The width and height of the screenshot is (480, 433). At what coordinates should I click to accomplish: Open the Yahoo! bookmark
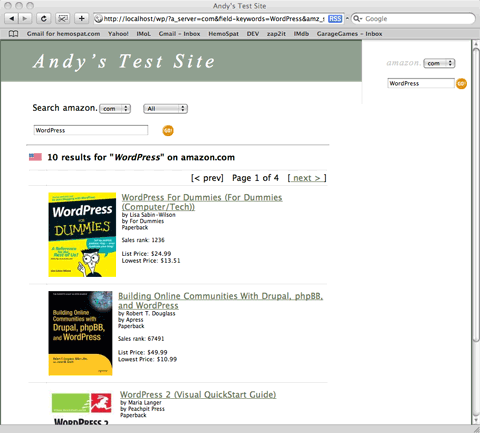pos(118,34)
